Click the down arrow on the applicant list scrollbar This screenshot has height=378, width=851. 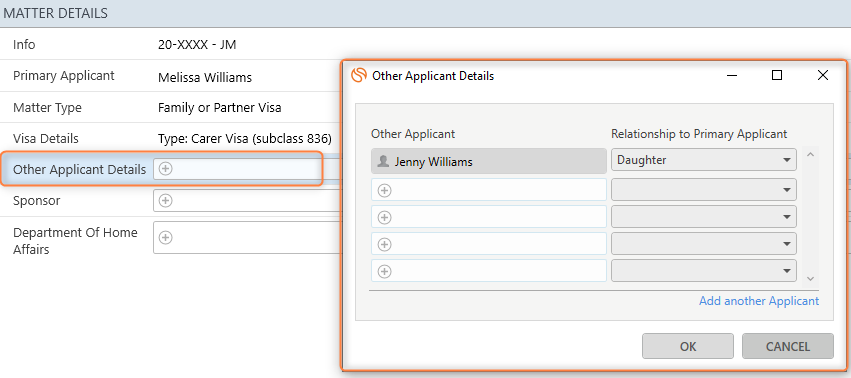(x=810, y=279)
